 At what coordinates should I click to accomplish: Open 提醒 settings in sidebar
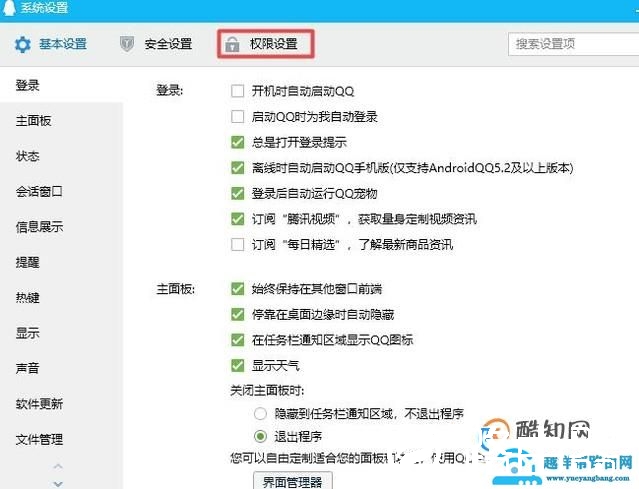point(28,262)
